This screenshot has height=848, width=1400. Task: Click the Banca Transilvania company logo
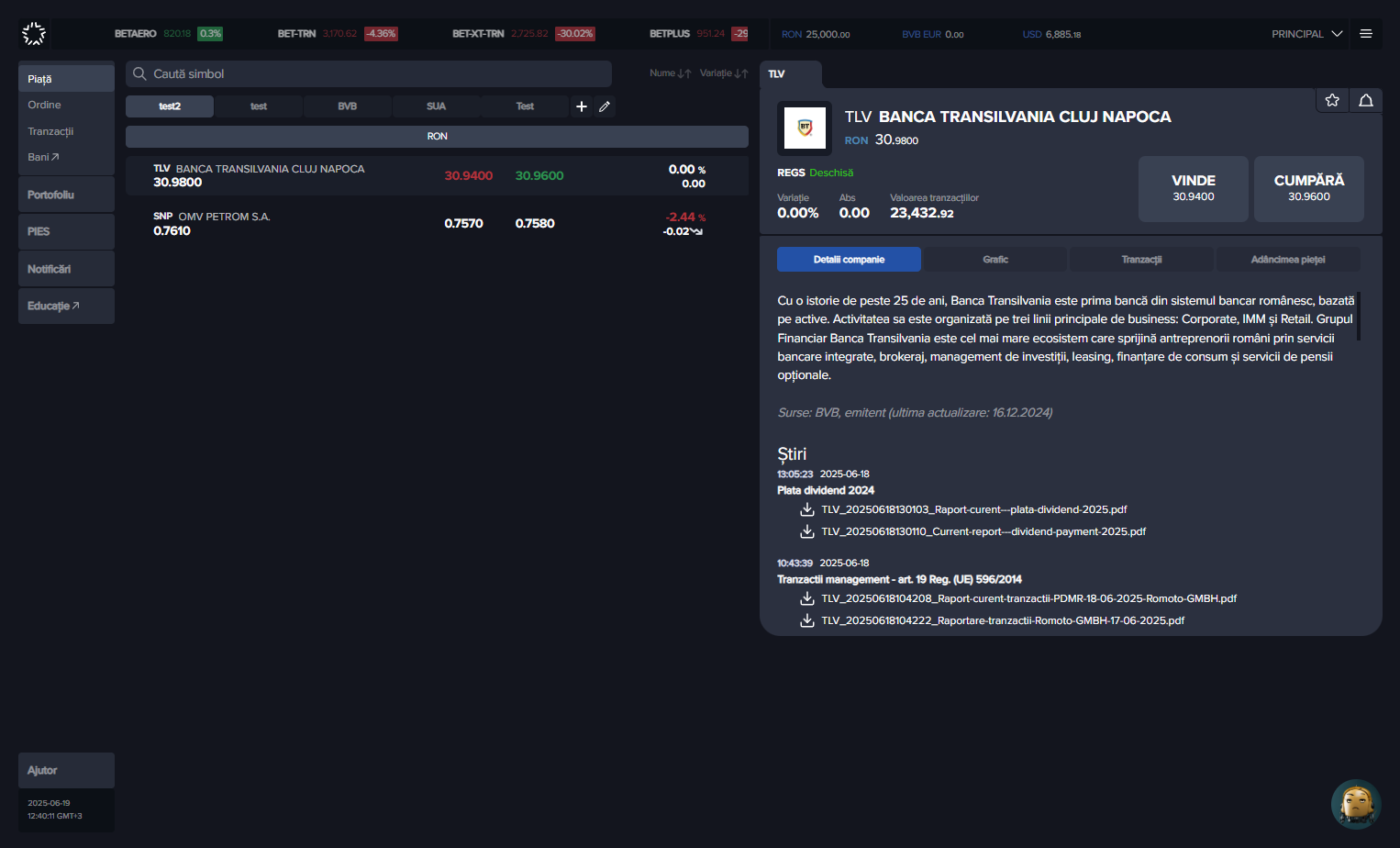tap(805, 128)
